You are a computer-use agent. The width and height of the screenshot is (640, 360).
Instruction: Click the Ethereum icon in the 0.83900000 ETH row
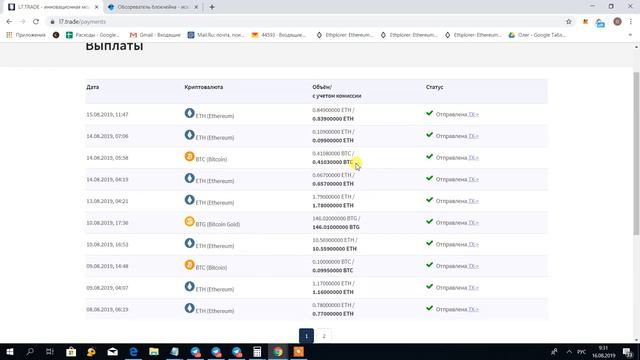189,113
